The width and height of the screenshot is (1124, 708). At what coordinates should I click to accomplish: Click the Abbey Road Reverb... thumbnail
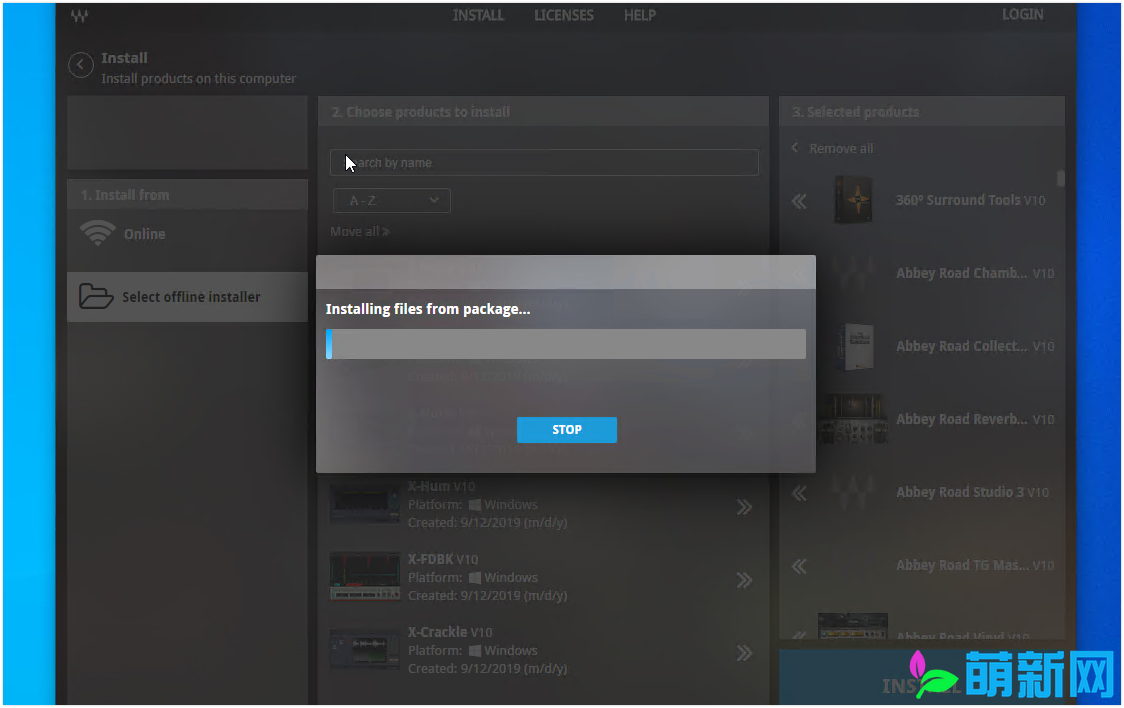tap(852, 418)
